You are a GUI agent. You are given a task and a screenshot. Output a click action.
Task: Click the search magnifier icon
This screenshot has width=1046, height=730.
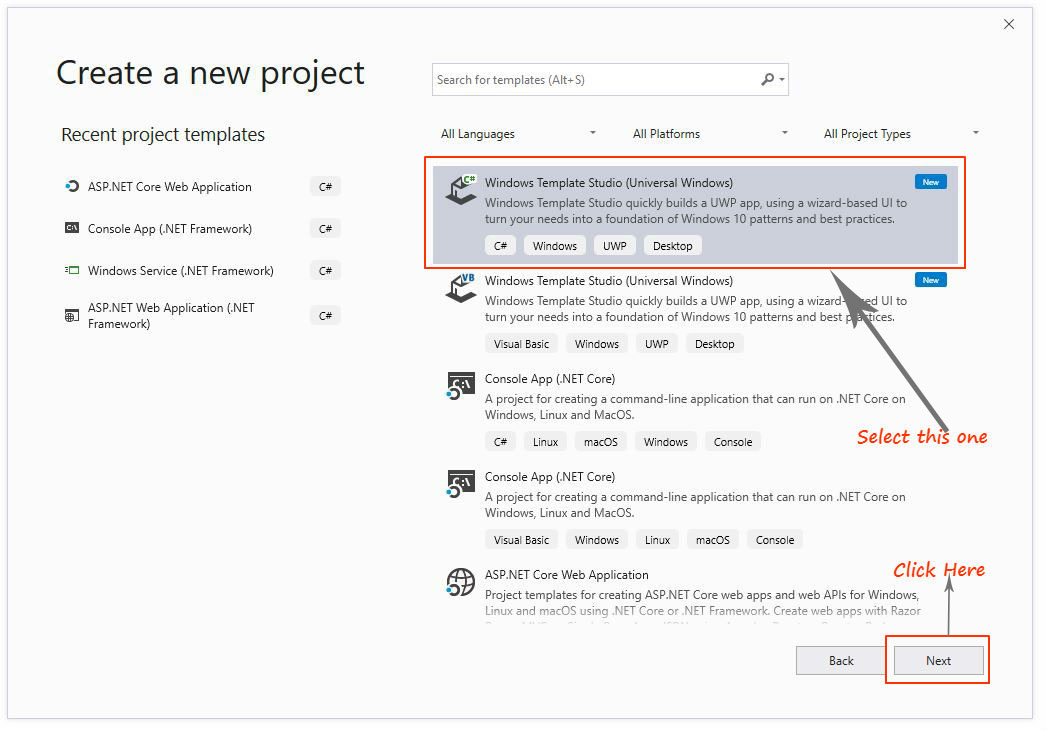coord(767,79)
